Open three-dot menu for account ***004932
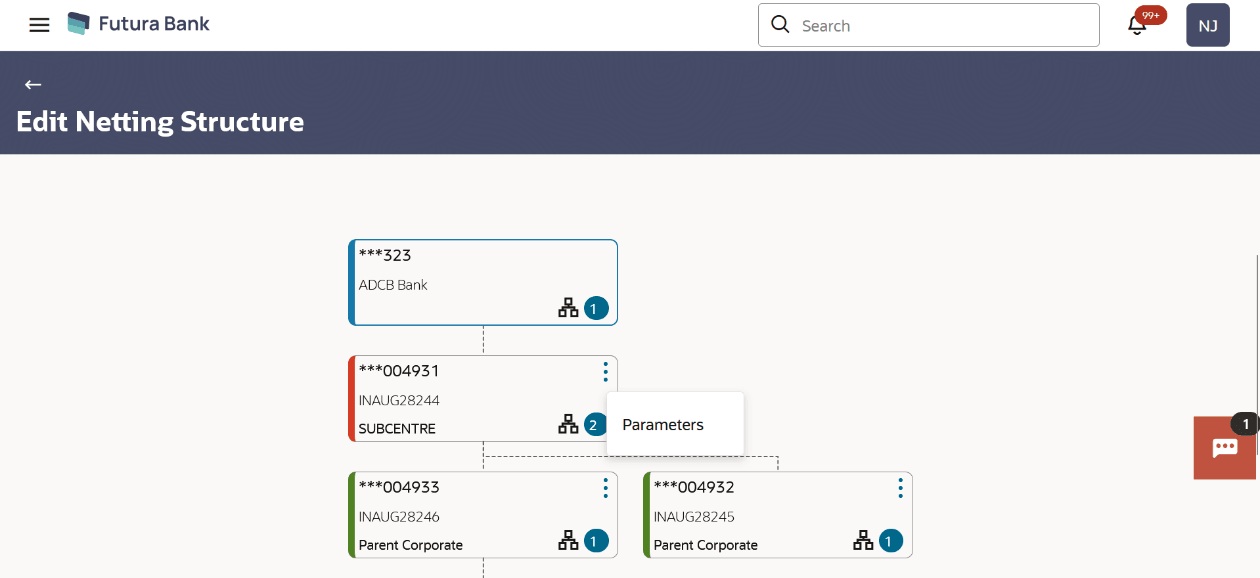Viewport: 1260px width, 578px height. pyautogui.click(x=900, y=488)
